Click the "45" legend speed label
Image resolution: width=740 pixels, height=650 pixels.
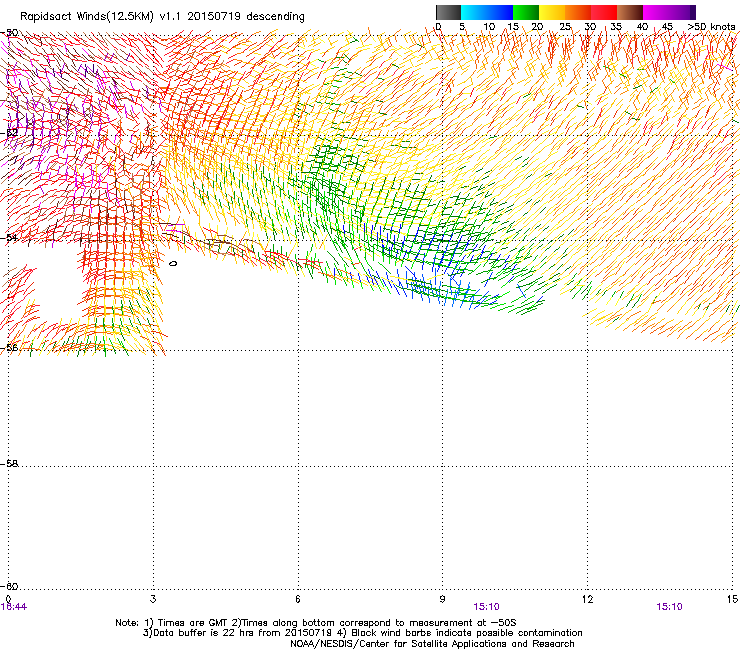(667, 26)
